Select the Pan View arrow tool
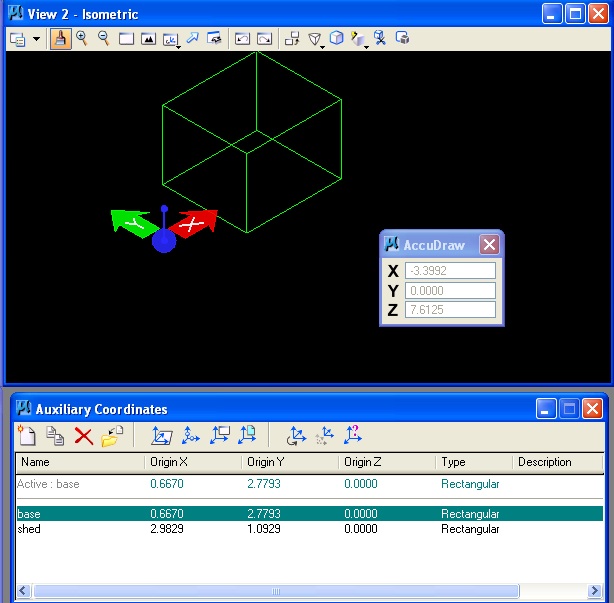Image resolution: width=614 pixels, height=603 pixels. pyautogui.click(x=192, y=38)
